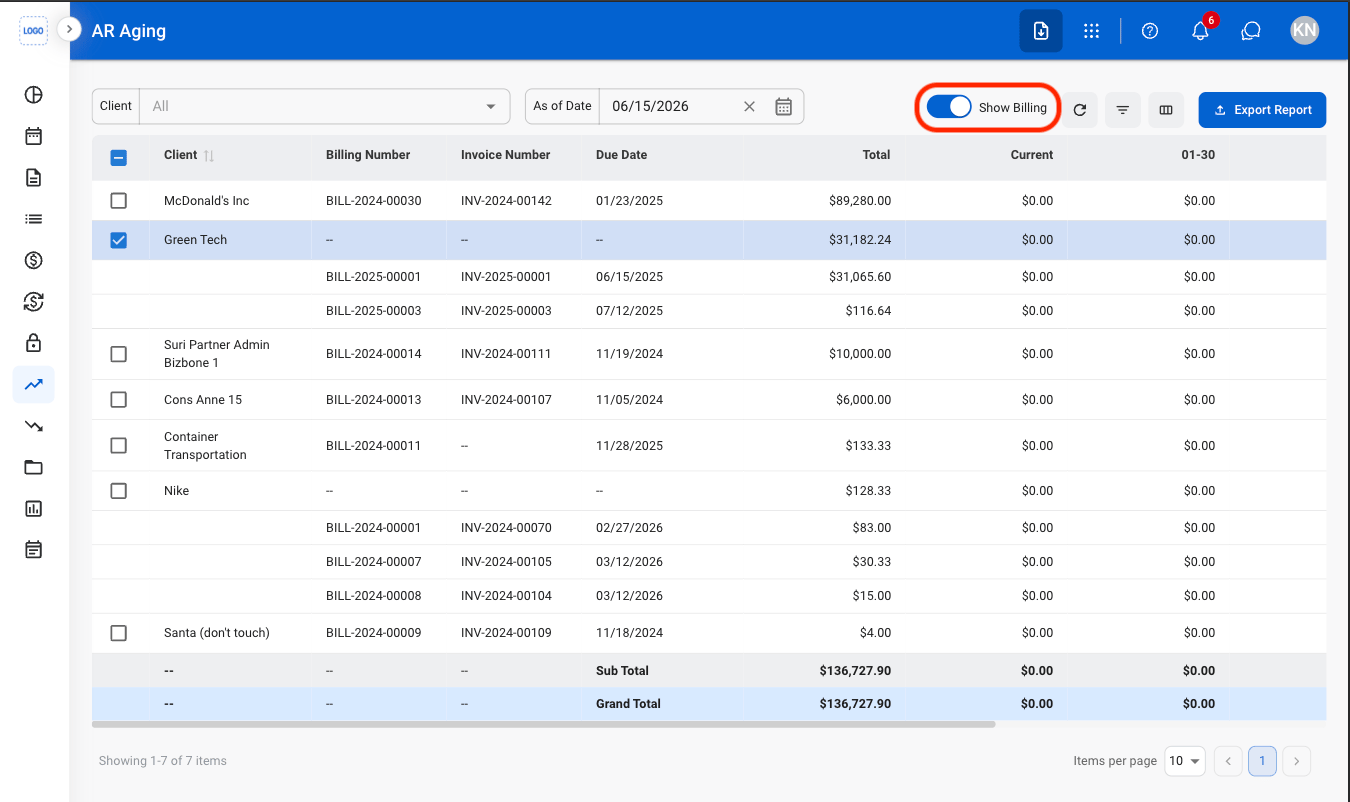This screenshot has height=802, width=1350.
Task: Click the Invoice Number column header
Action: (x=506, y=155)
